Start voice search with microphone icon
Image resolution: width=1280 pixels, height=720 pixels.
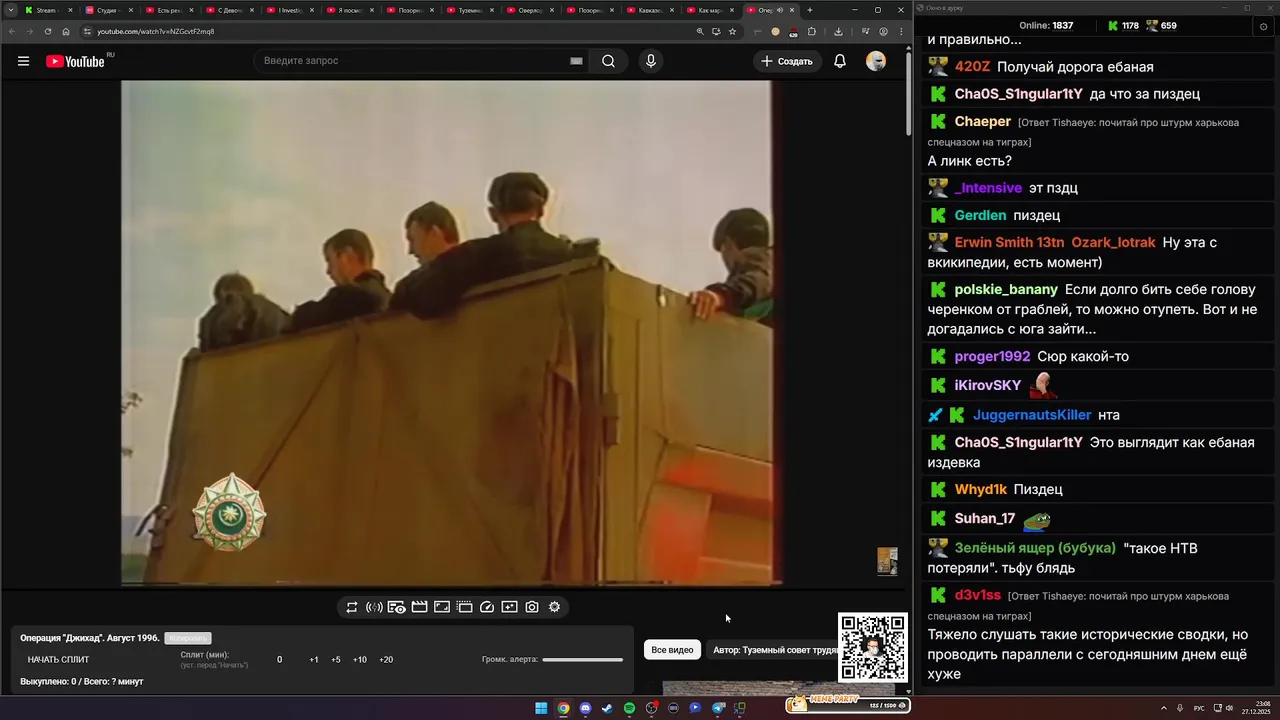pyautogui.click(x=651, y=61)
